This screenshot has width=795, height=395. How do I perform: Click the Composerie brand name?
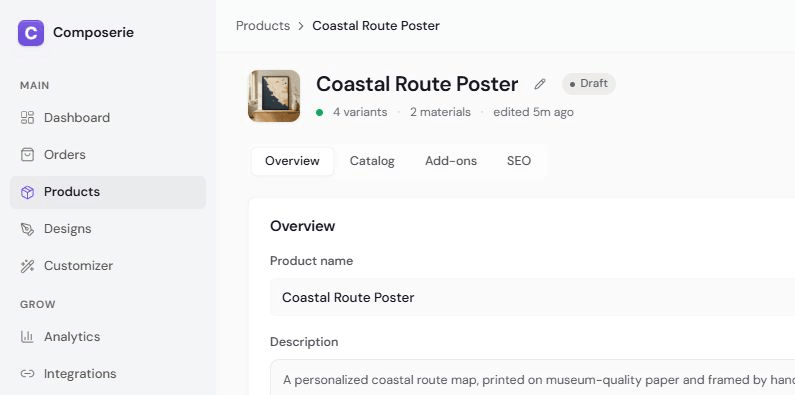click(93, 33)
